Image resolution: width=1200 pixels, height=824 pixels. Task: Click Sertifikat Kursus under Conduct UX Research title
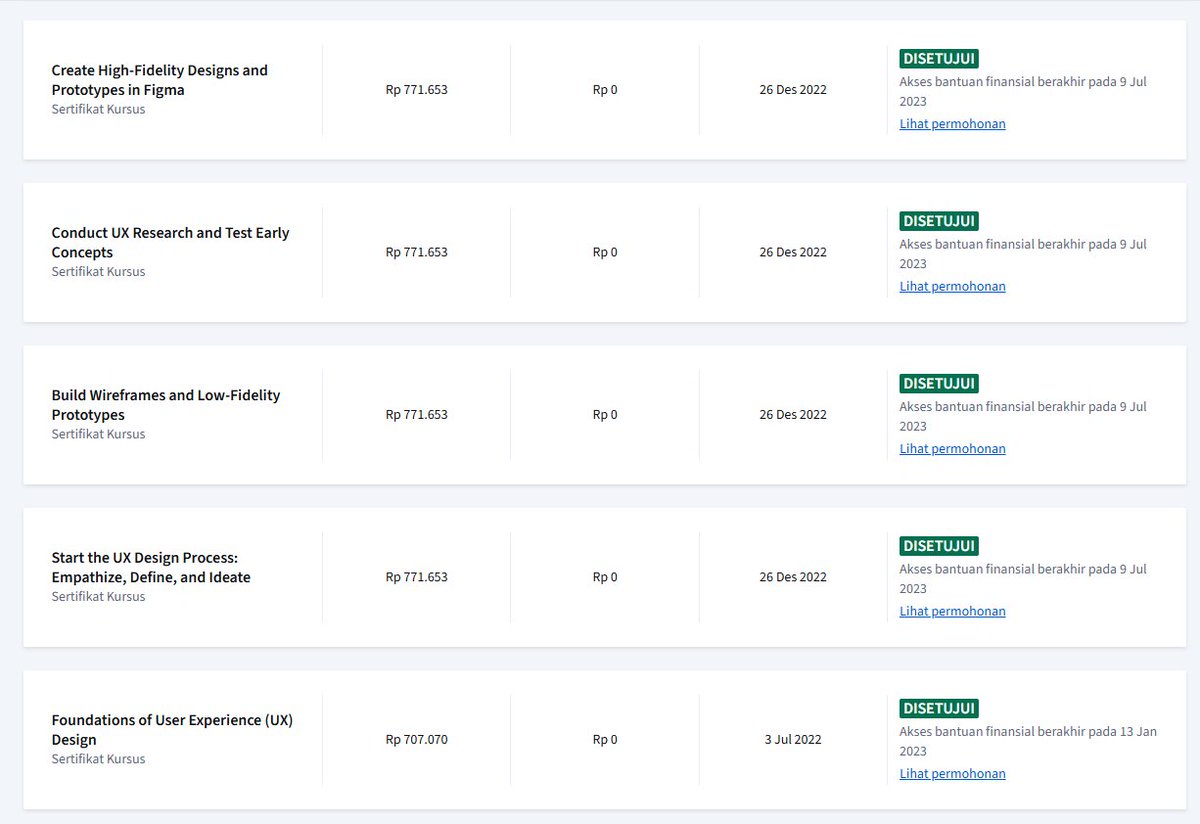pyautogui.click(x=98, y=271)
